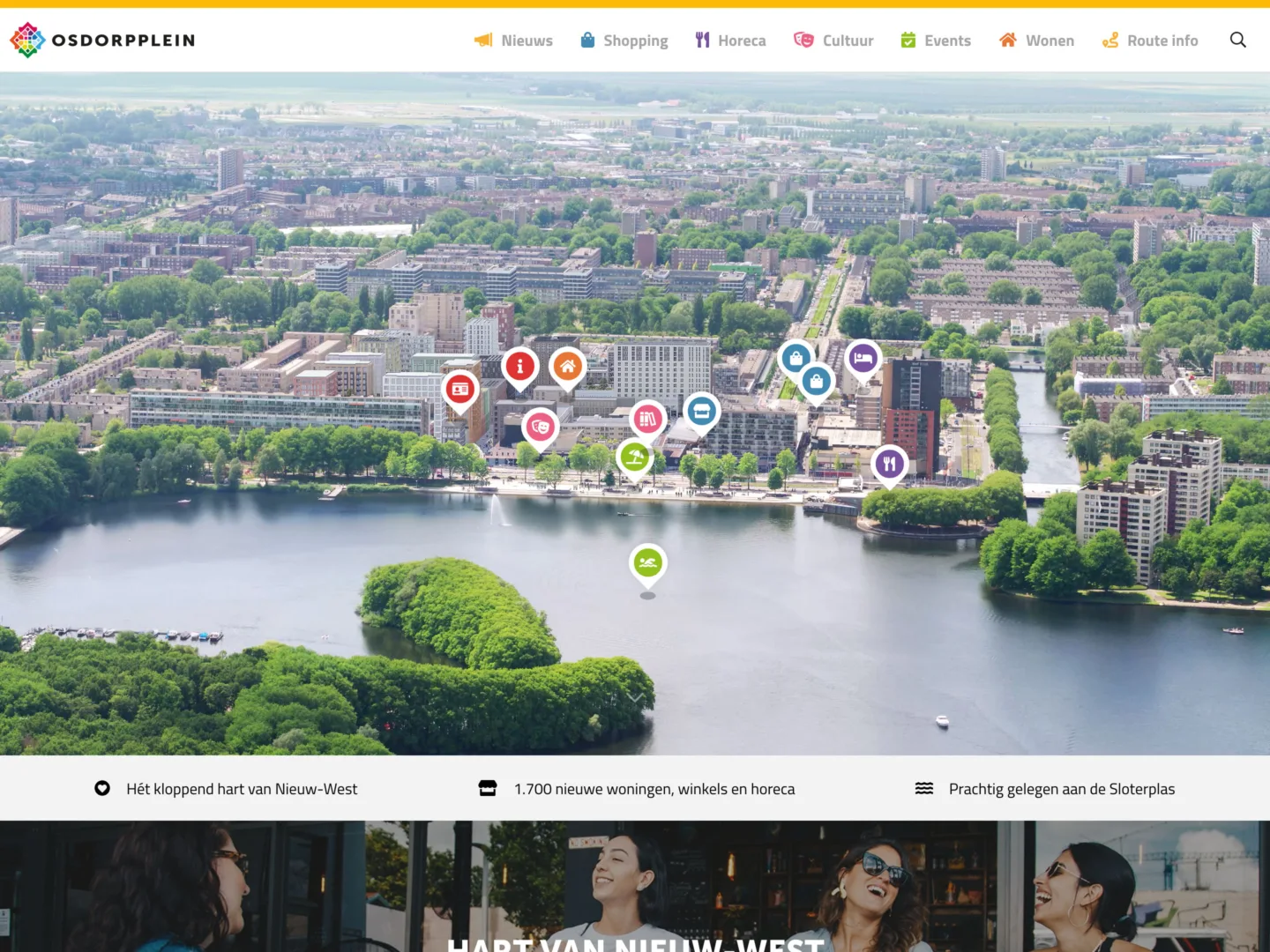
Task: Click the red newspaper card pin
Action: [461, 389]
